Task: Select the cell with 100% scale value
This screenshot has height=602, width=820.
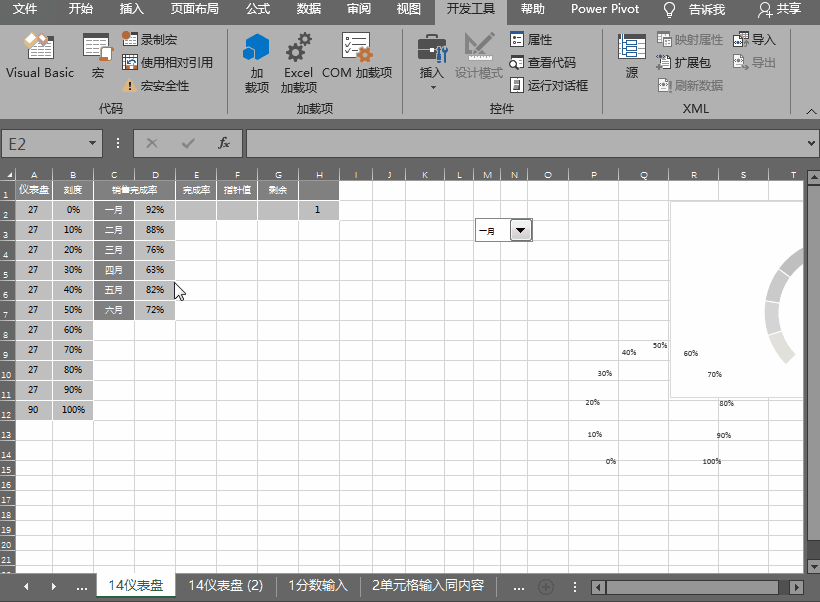Action: [x=73, y=410]
